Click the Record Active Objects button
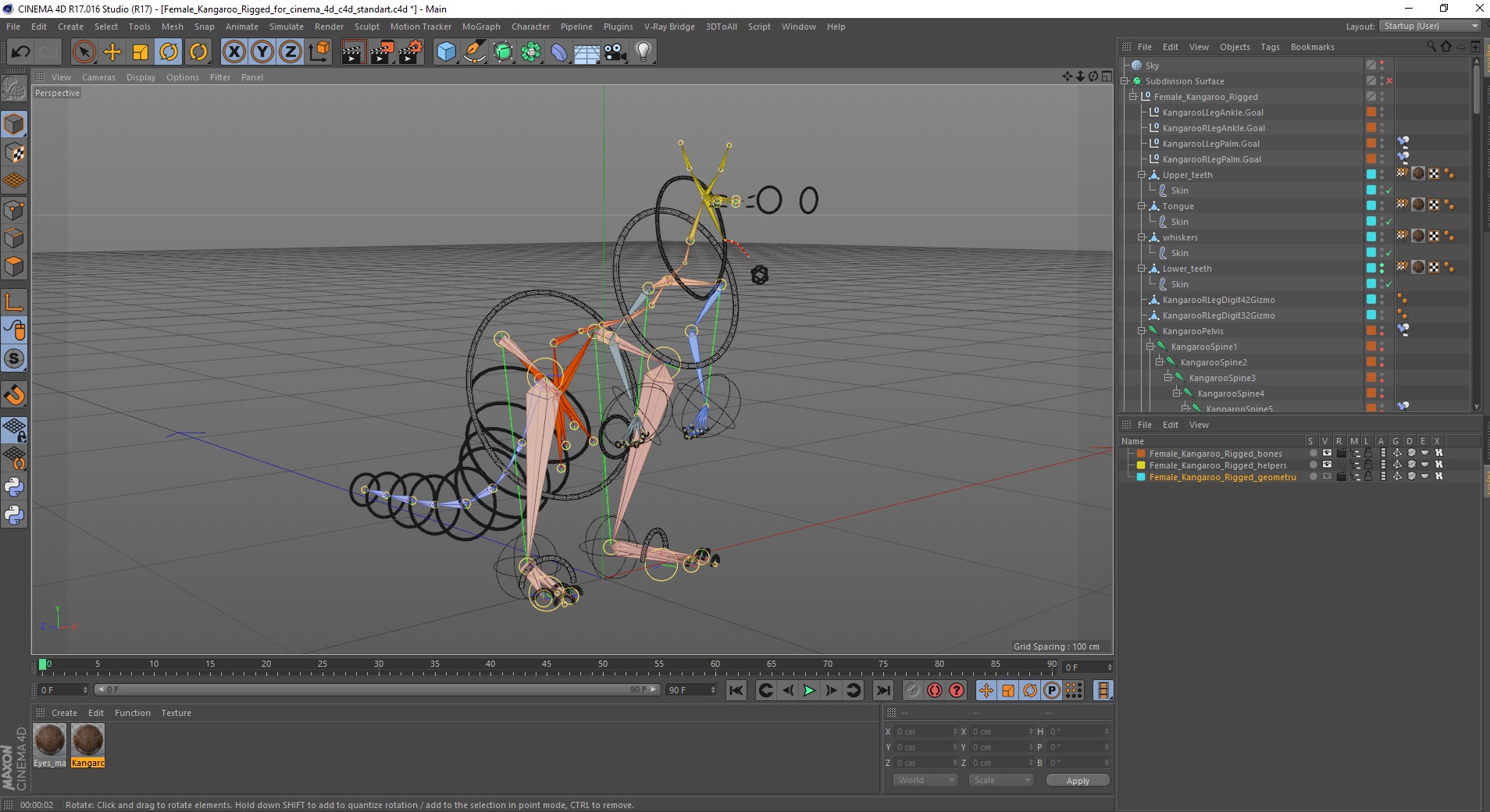 pos(912,690)
